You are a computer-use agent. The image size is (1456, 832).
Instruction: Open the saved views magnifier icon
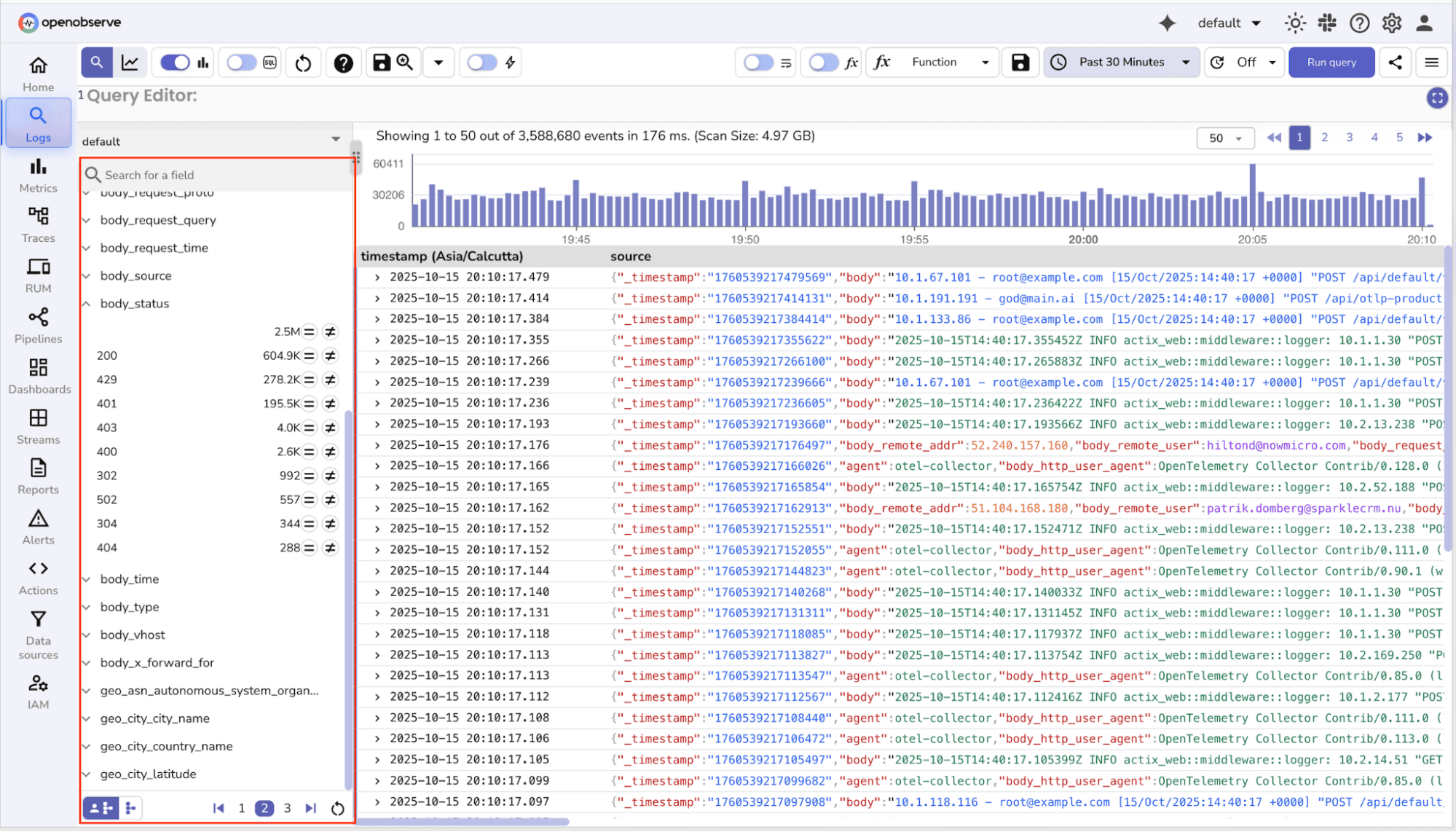(x=405, y=63)
